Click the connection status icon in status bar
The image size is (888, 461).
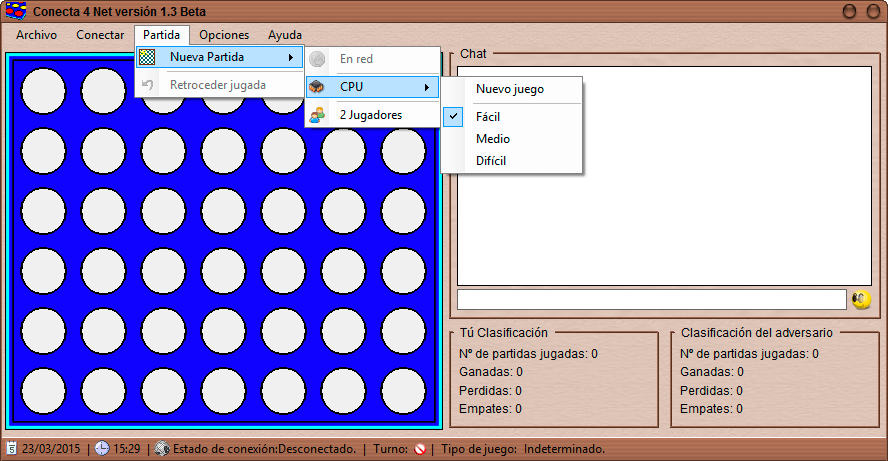point(162,449)
